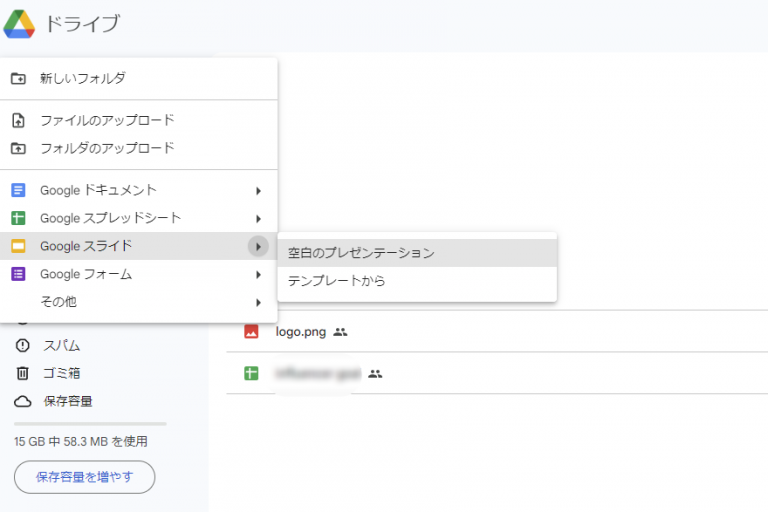Open the 保存容量 storage link
The width and height of the screenshot is (768, 512).
(69, 401)
